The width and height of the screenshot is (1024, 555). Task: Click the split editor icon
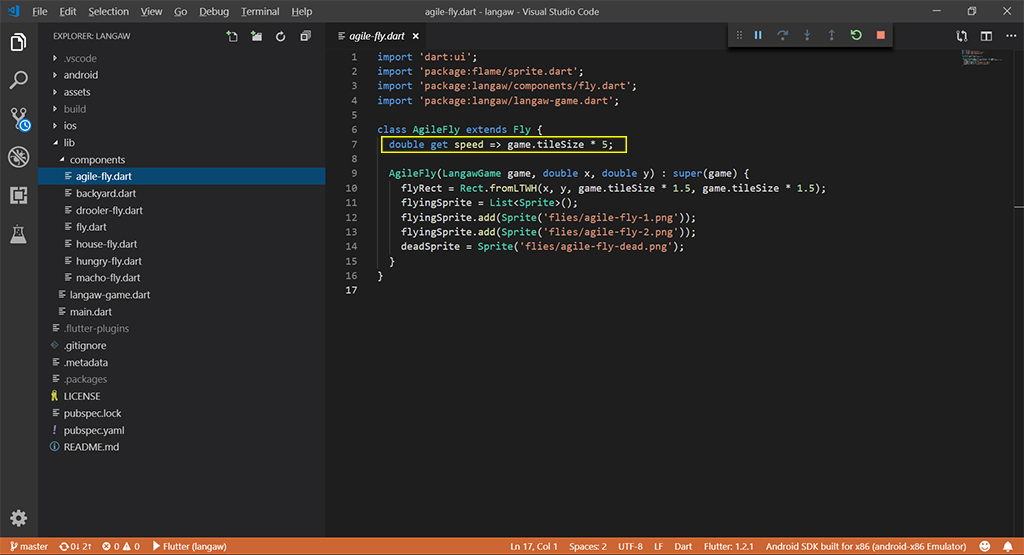point(986,37)
